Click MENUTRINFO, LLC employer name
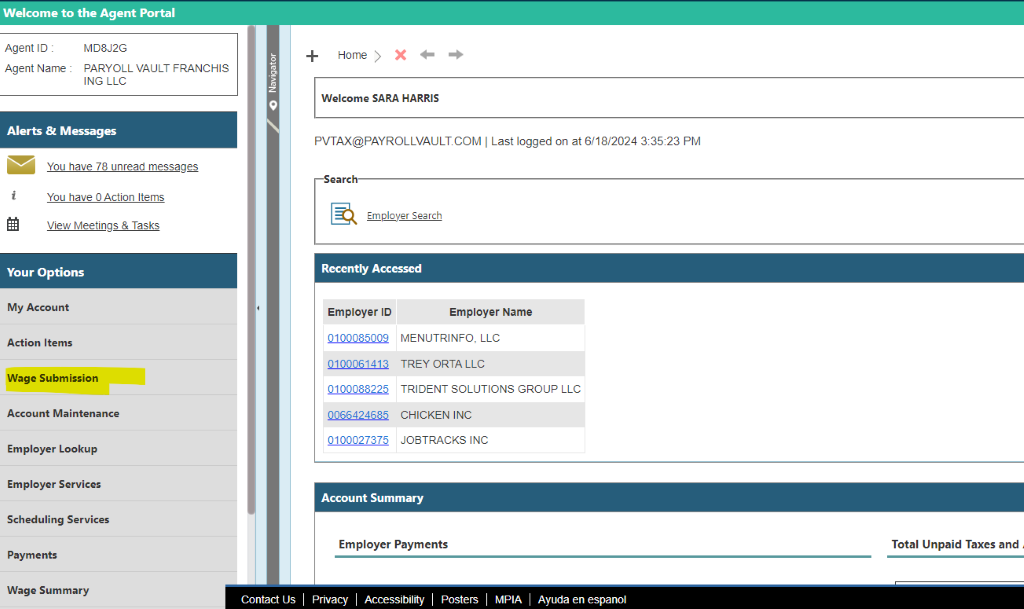Image resolution: width=1024 pixels, height=609 pixels. [450, 338]
